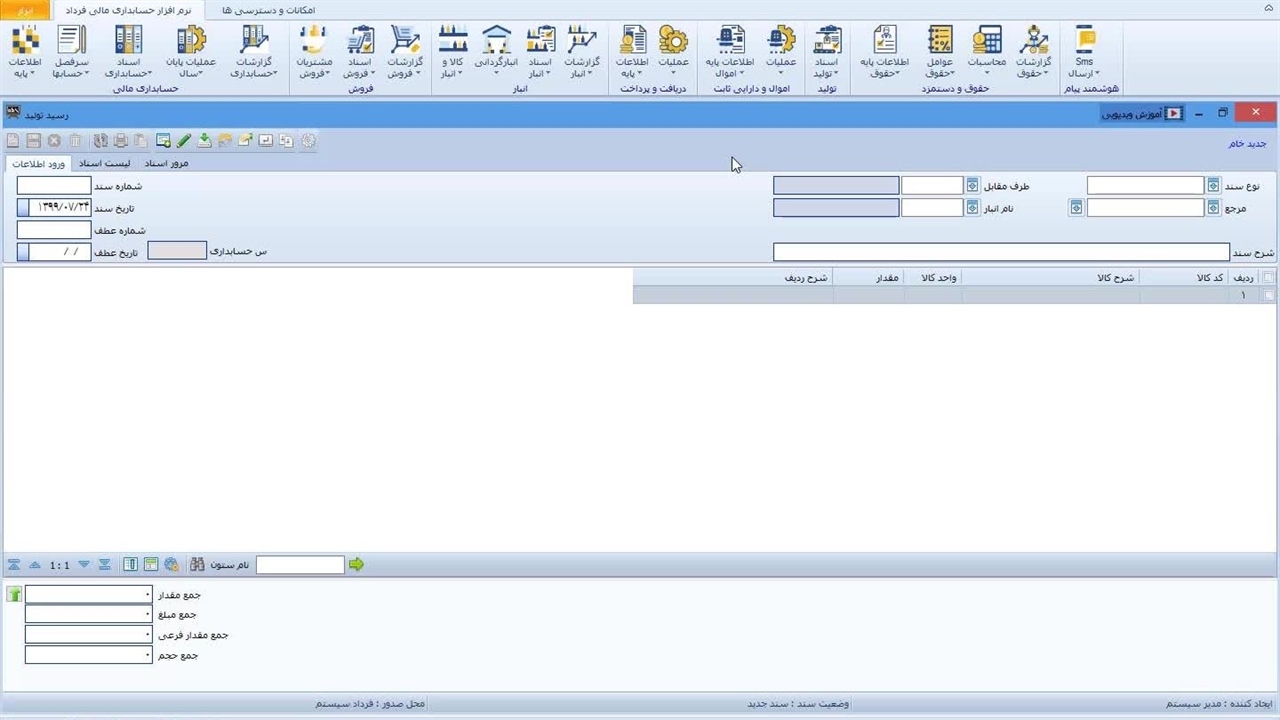1280x720 pixels.
Task: Click the green arrow next to column name field
Action: (x=356, y=565)
